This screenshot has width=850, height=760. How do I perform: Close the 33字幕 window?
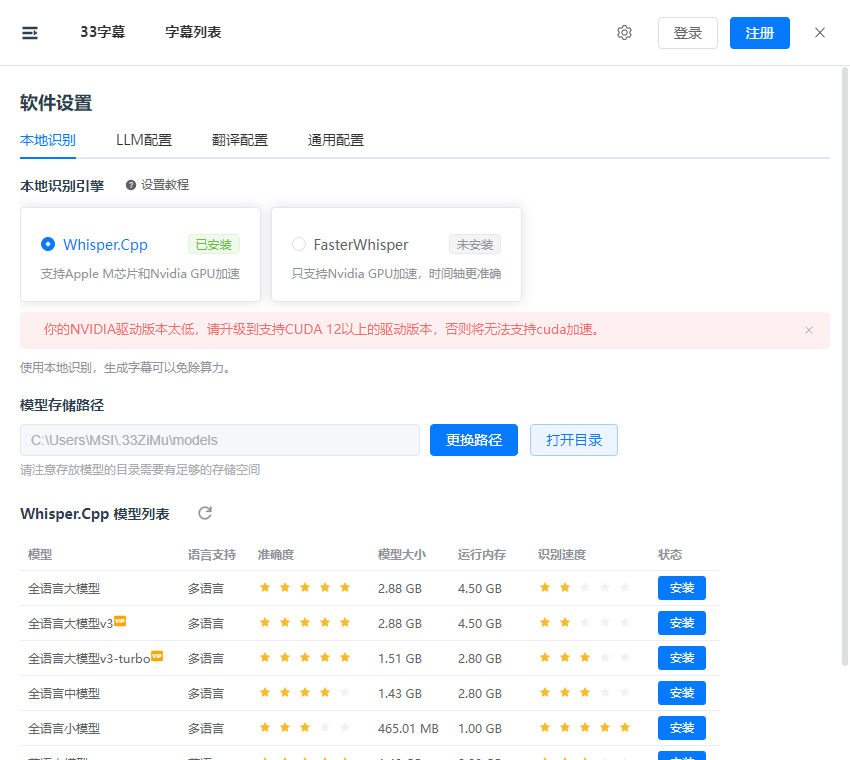coord(820,33)
